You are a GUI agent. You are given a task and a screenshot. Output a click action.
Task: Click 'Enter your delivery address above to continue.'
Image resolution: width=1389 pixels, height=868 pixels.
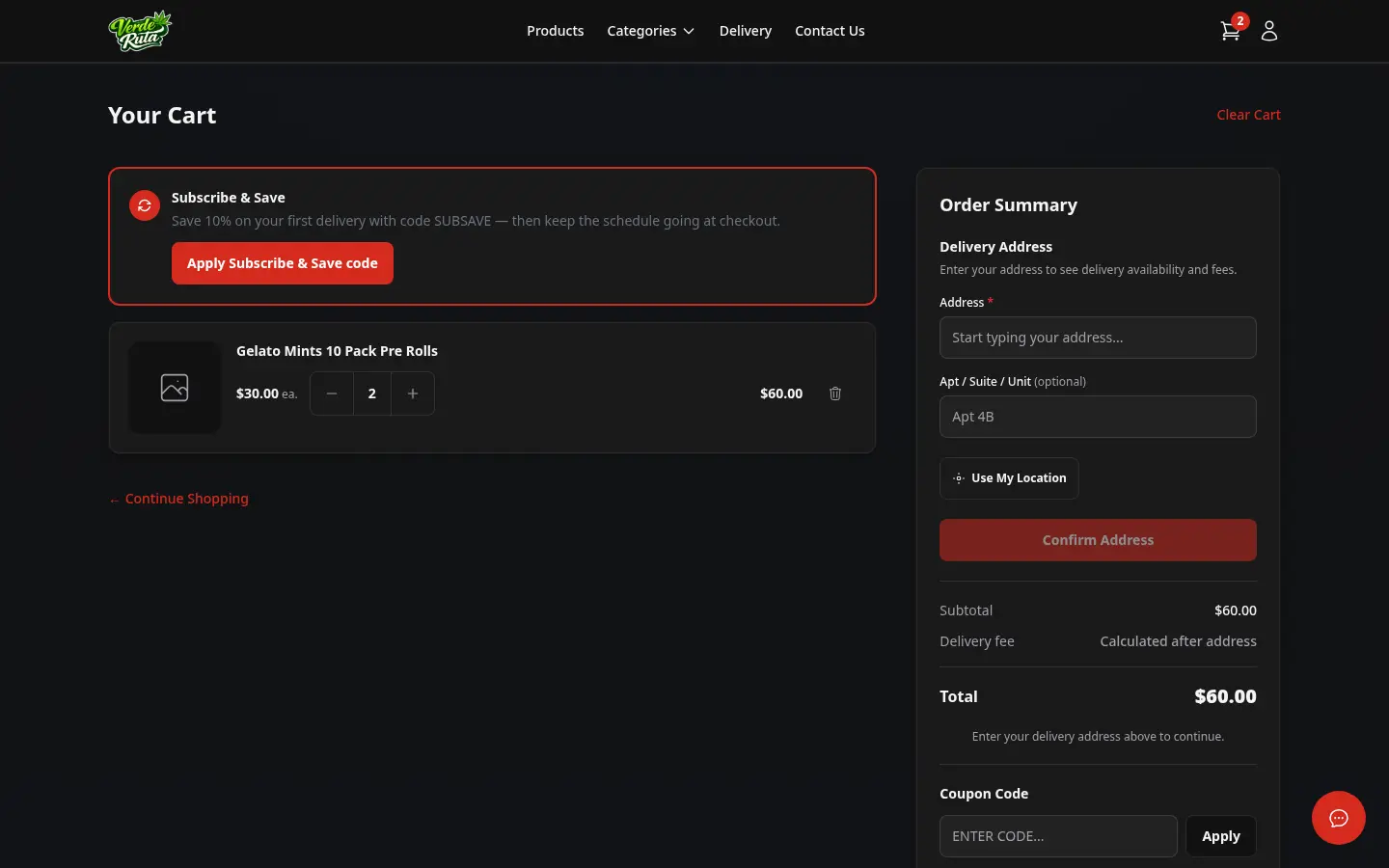coord(1098,737)
